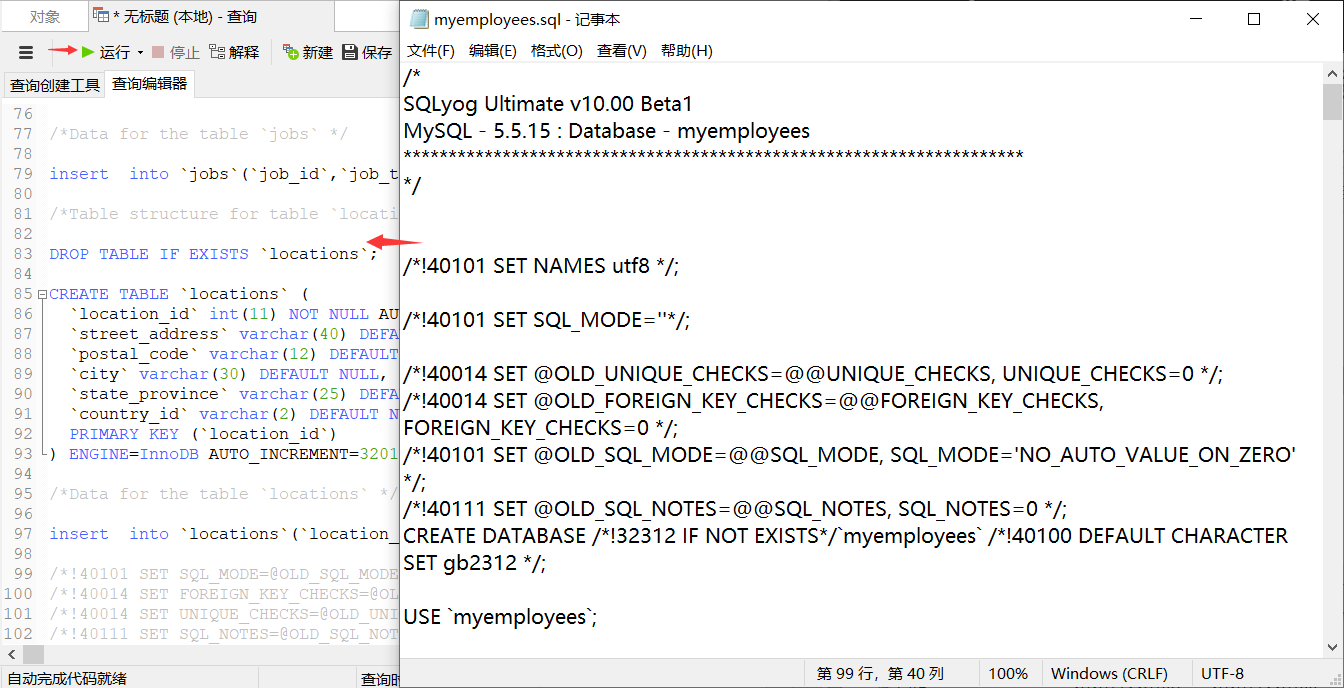Open Notepad Help (帮助) menu

686,51
